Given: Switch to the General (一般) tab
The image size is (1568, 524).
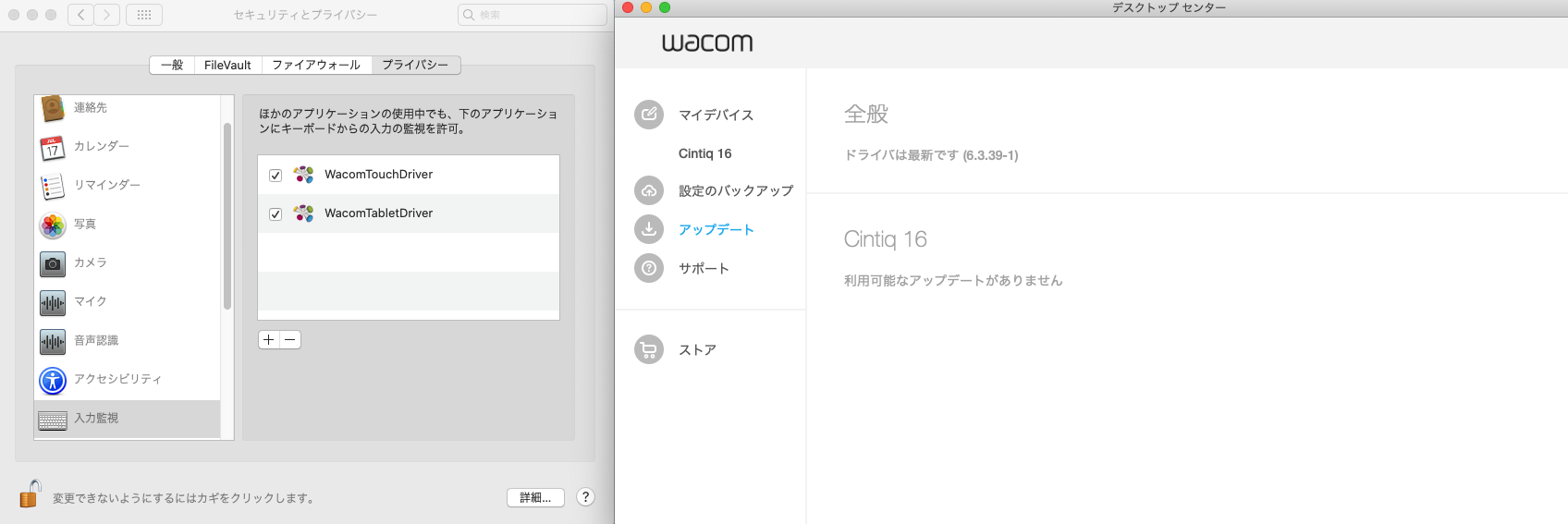Looking at the screenshot, I should [x=172, y=65].
